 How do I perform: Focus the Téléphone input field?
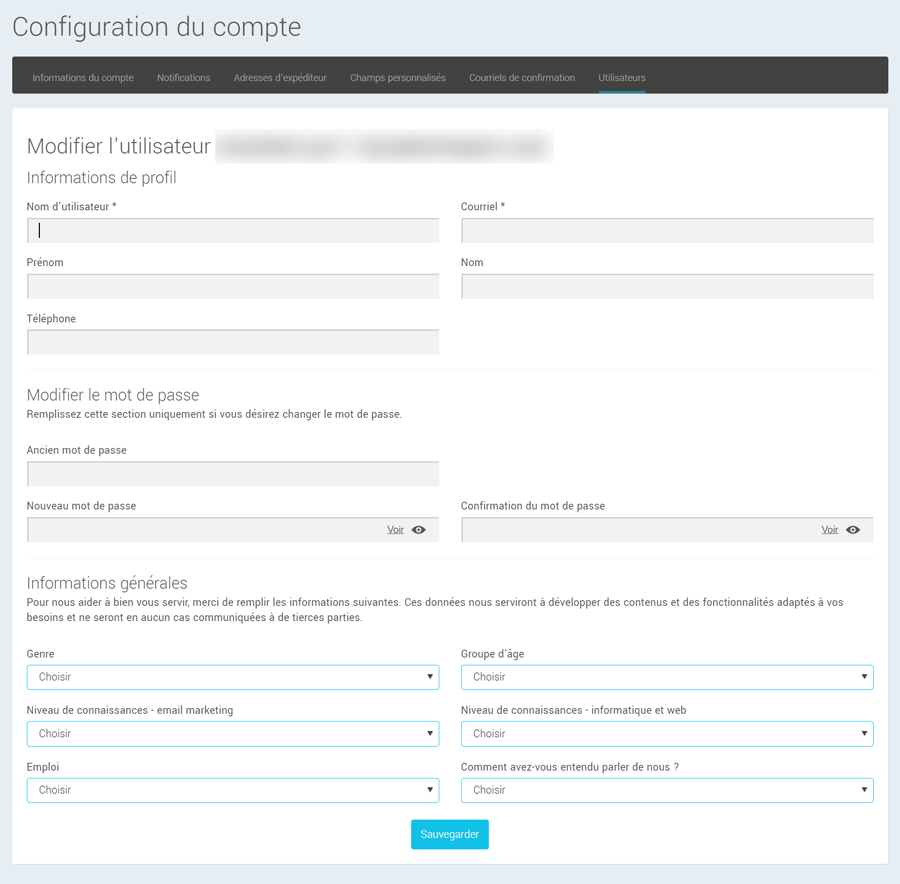[x=232, y=341]
